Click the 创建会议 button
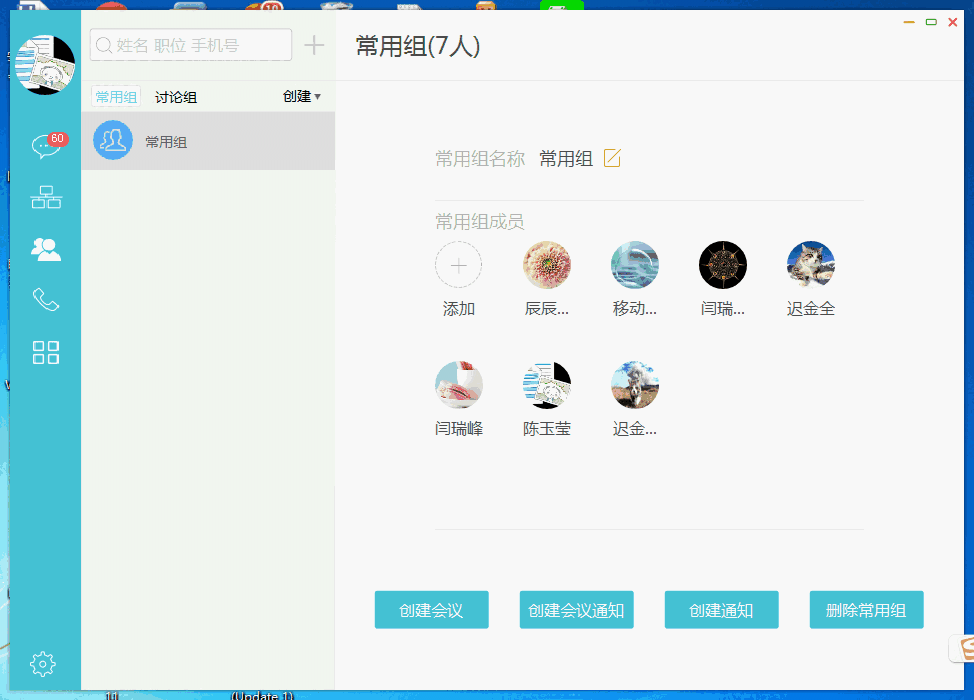This screenshot has width=974, height=700. 431,609
